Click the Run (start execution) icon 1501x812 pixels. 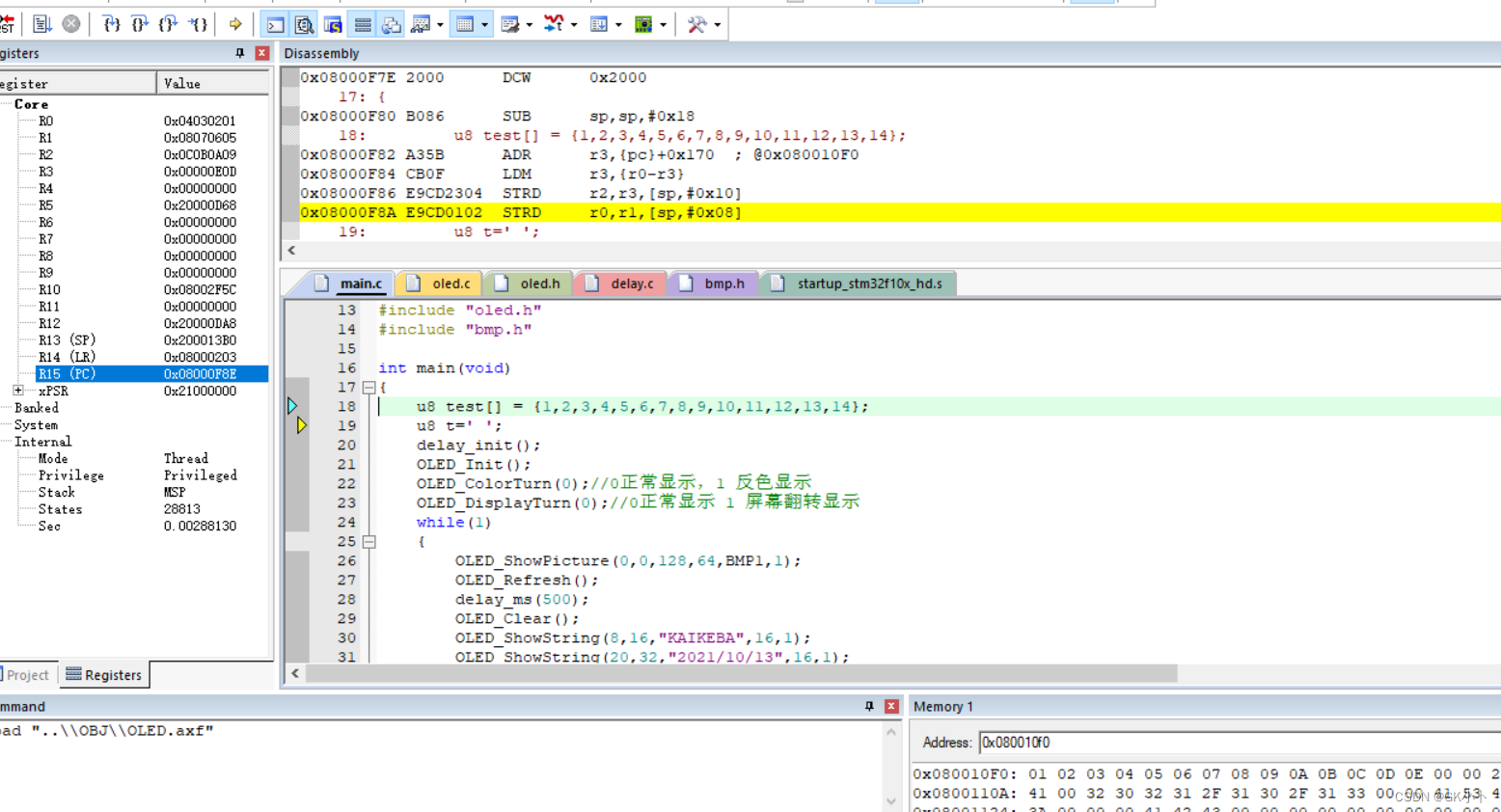(x=41, y=23)
